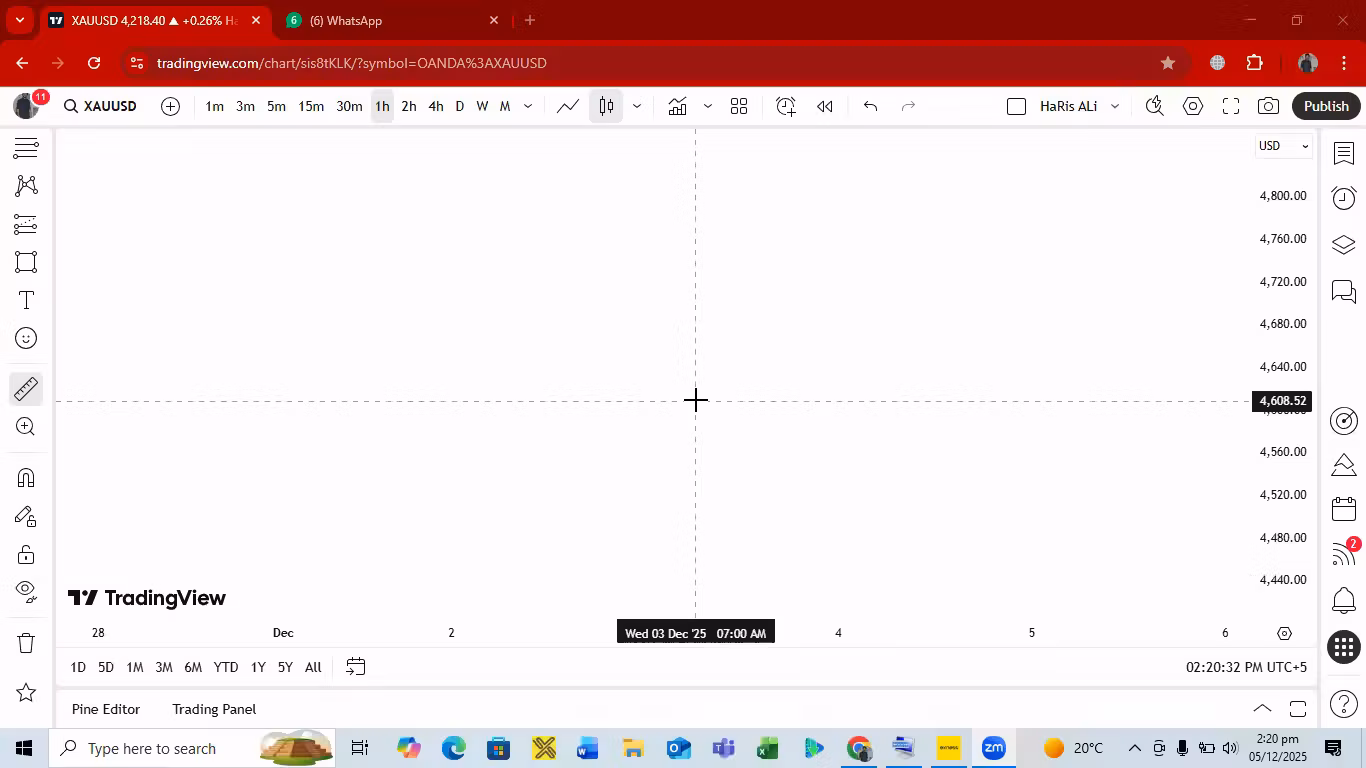Select the Text annotation tool

26,300
